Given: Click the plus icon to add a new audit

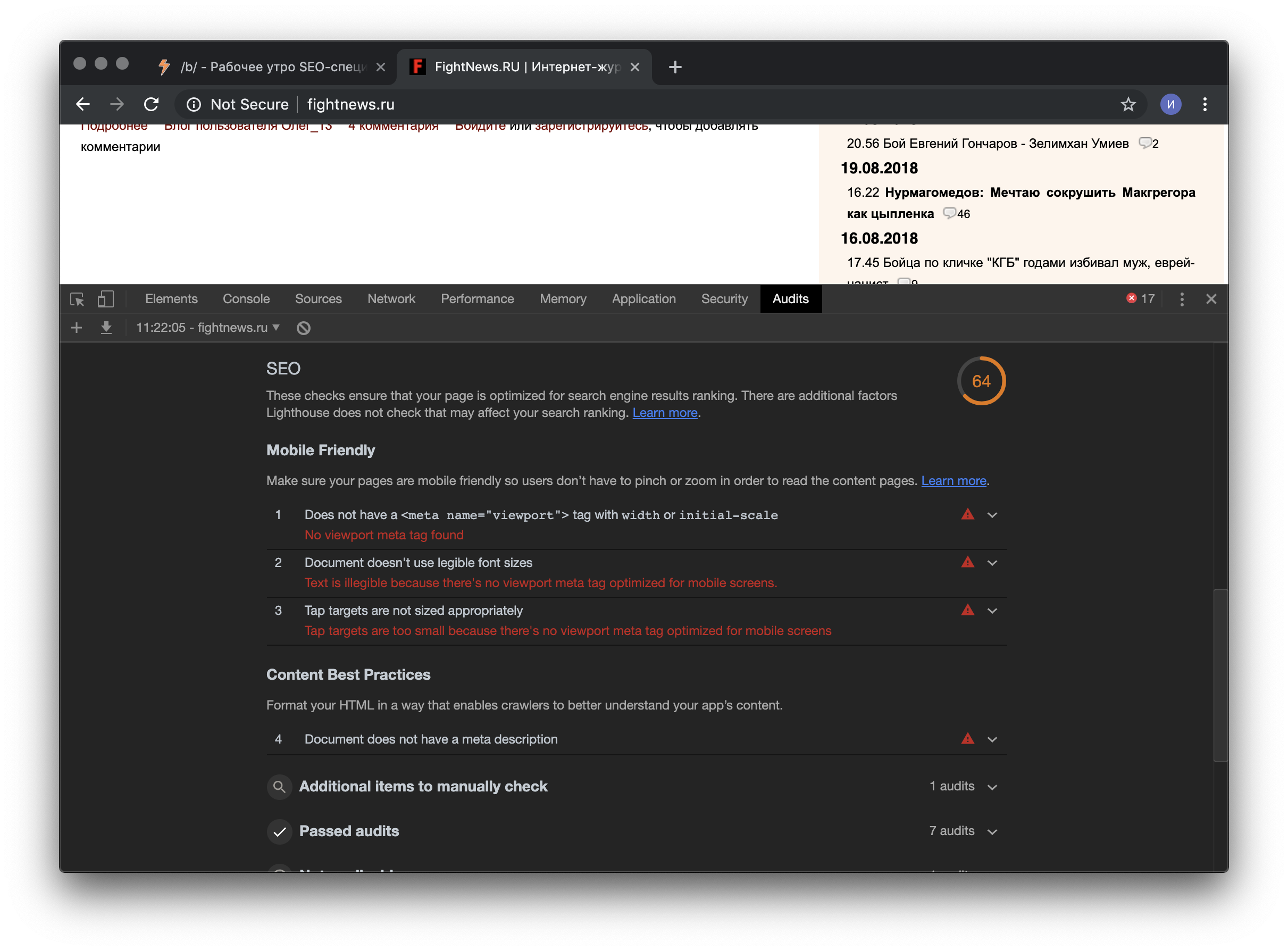Looking at the screenshot, I should pos(77,328).
